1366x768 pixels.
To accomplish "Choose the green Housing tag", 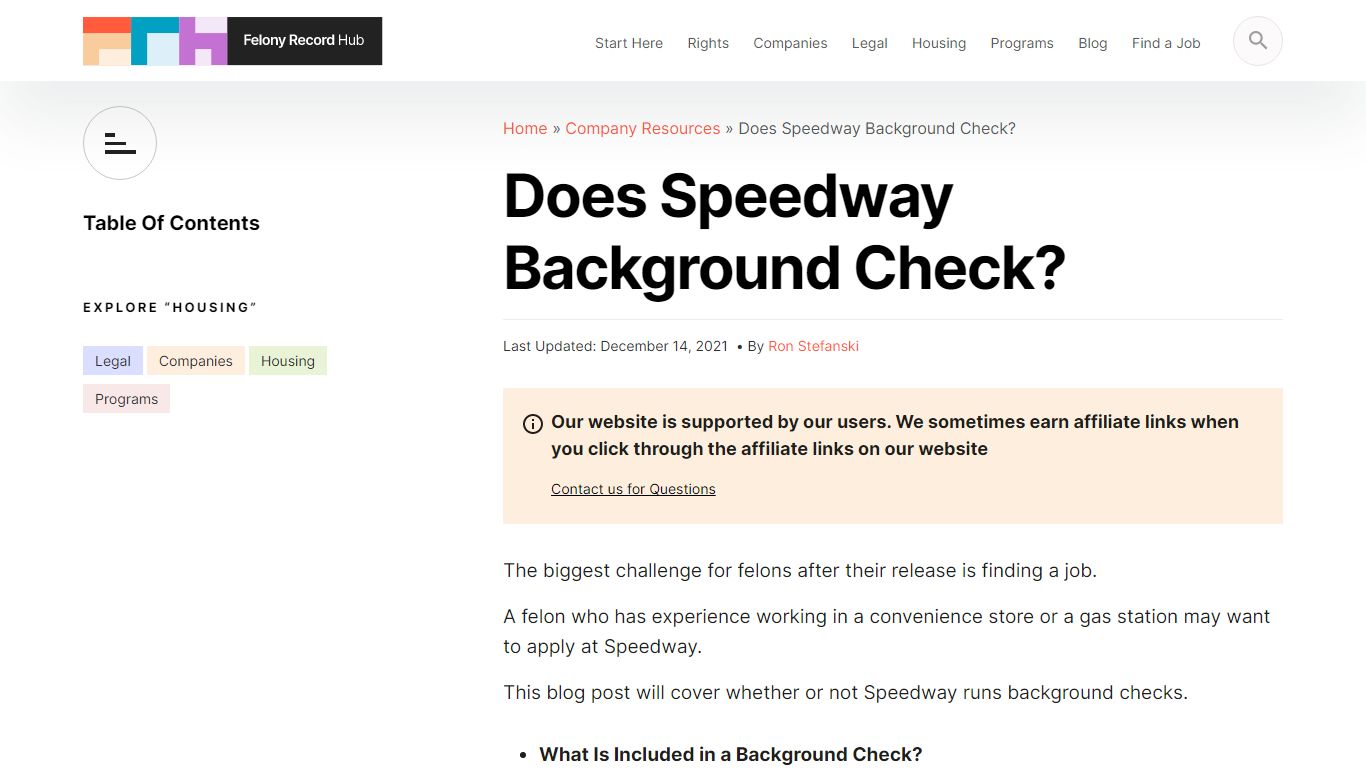I will pyautogui.click(x=287, y=361).
